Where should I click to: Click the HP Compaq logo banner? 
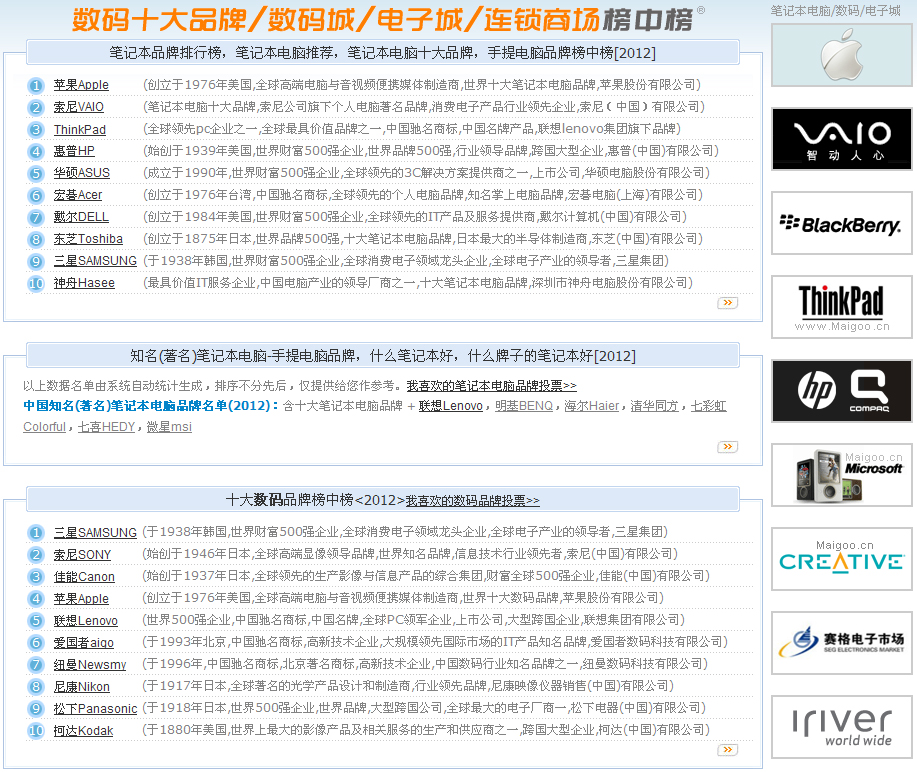click(842, 391)
